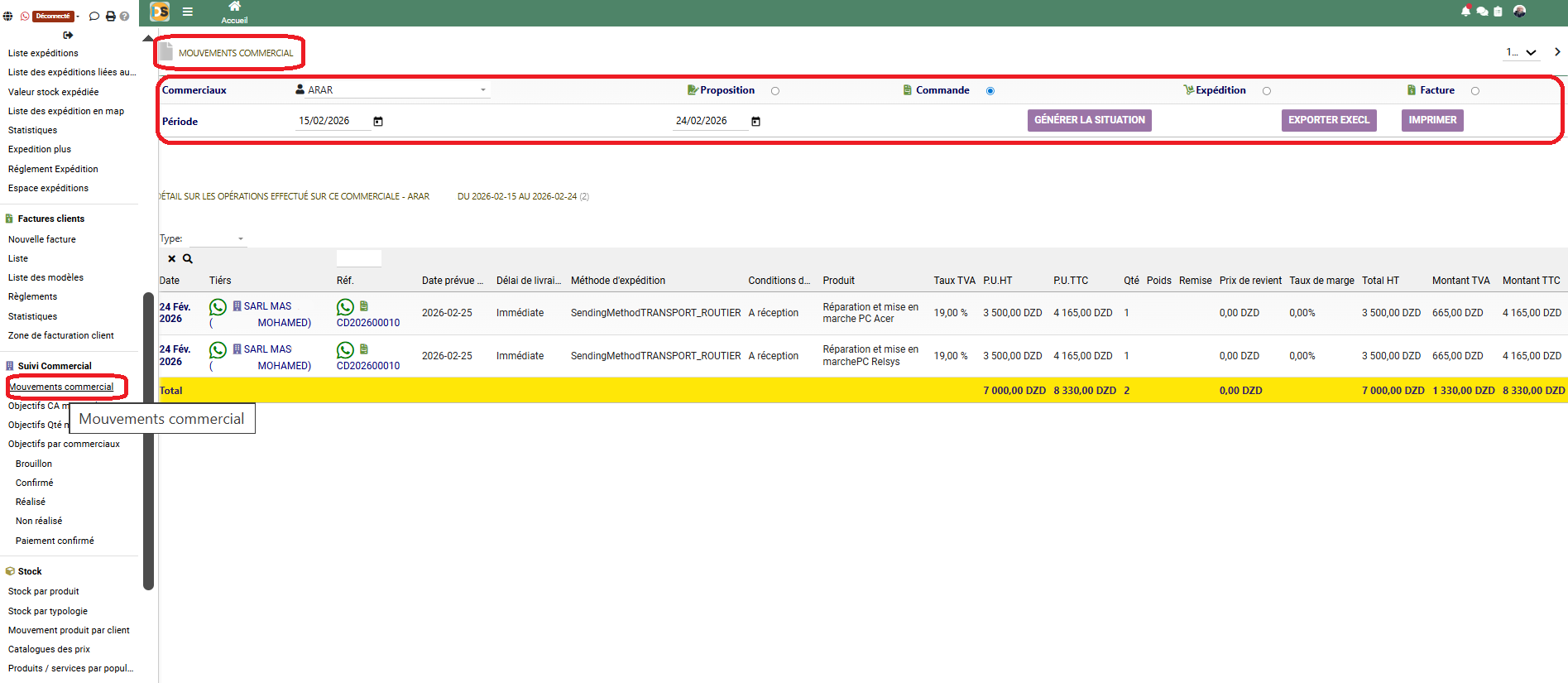Click the hamburger menu icon
The height and width of the screenshot is (683, 1568).
pos(188,12)
